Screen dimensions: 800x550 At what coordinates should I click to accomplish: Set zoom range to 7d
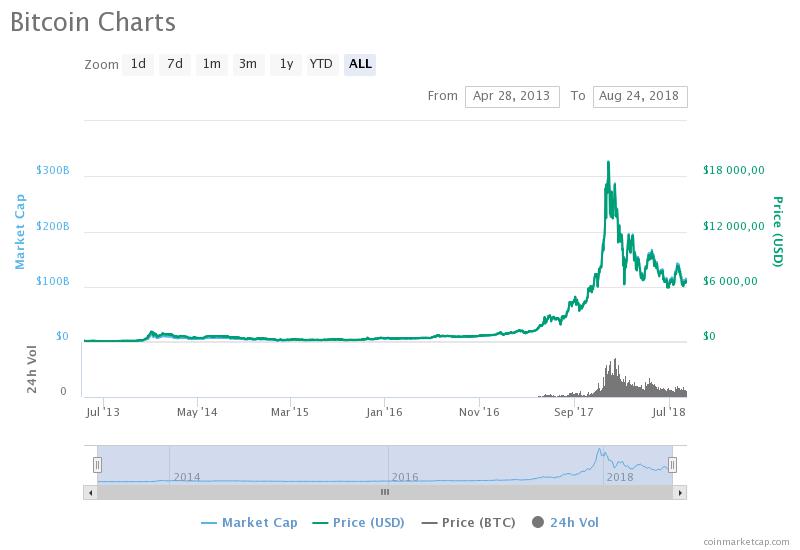pyautogui.click(x=174, y=64)
